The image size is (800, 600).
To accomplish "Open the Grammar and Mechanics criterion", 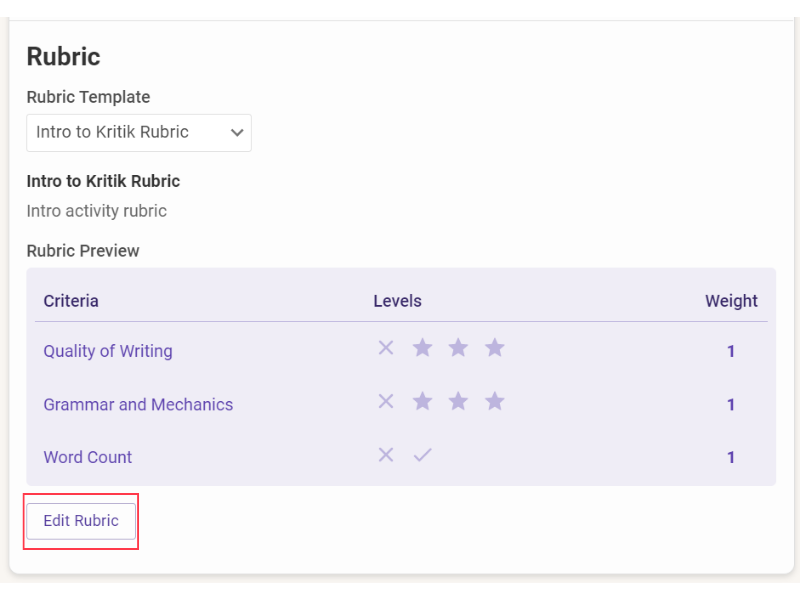I will (138, 405).
